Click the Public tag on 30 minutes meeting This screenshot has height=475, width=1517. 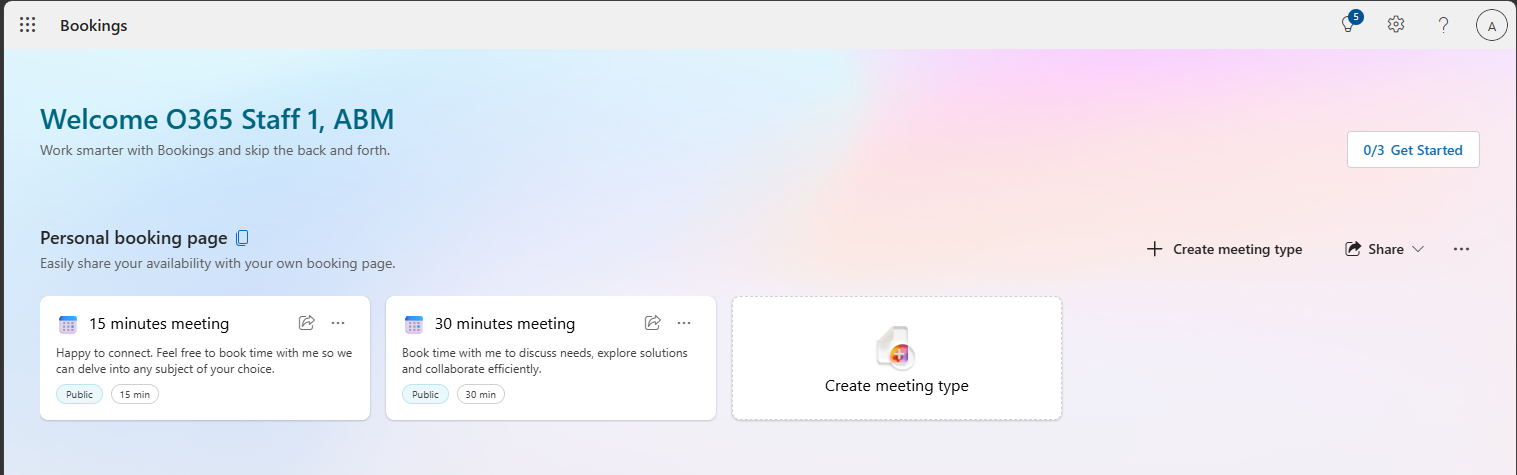click(x=425, y=394)
